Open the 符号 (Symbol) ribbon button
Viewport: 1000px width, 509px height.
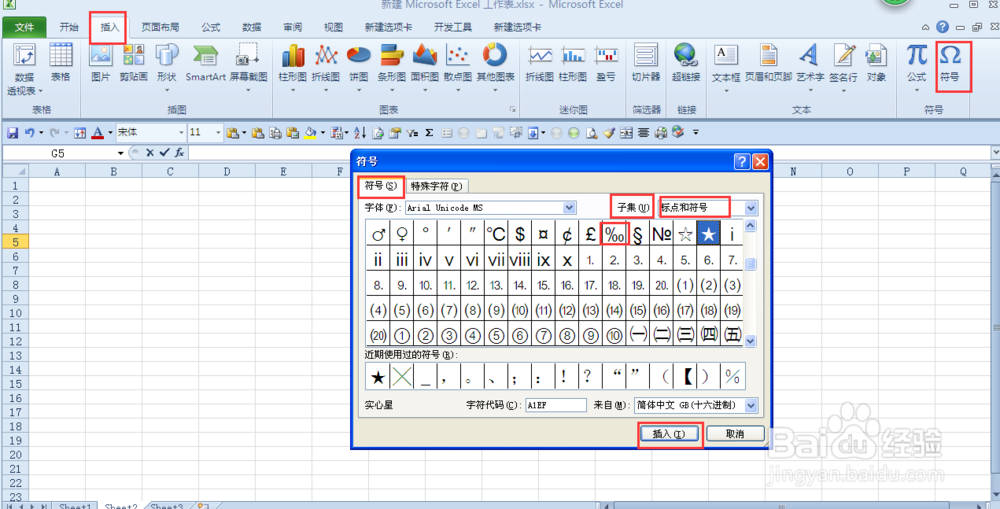950,64
